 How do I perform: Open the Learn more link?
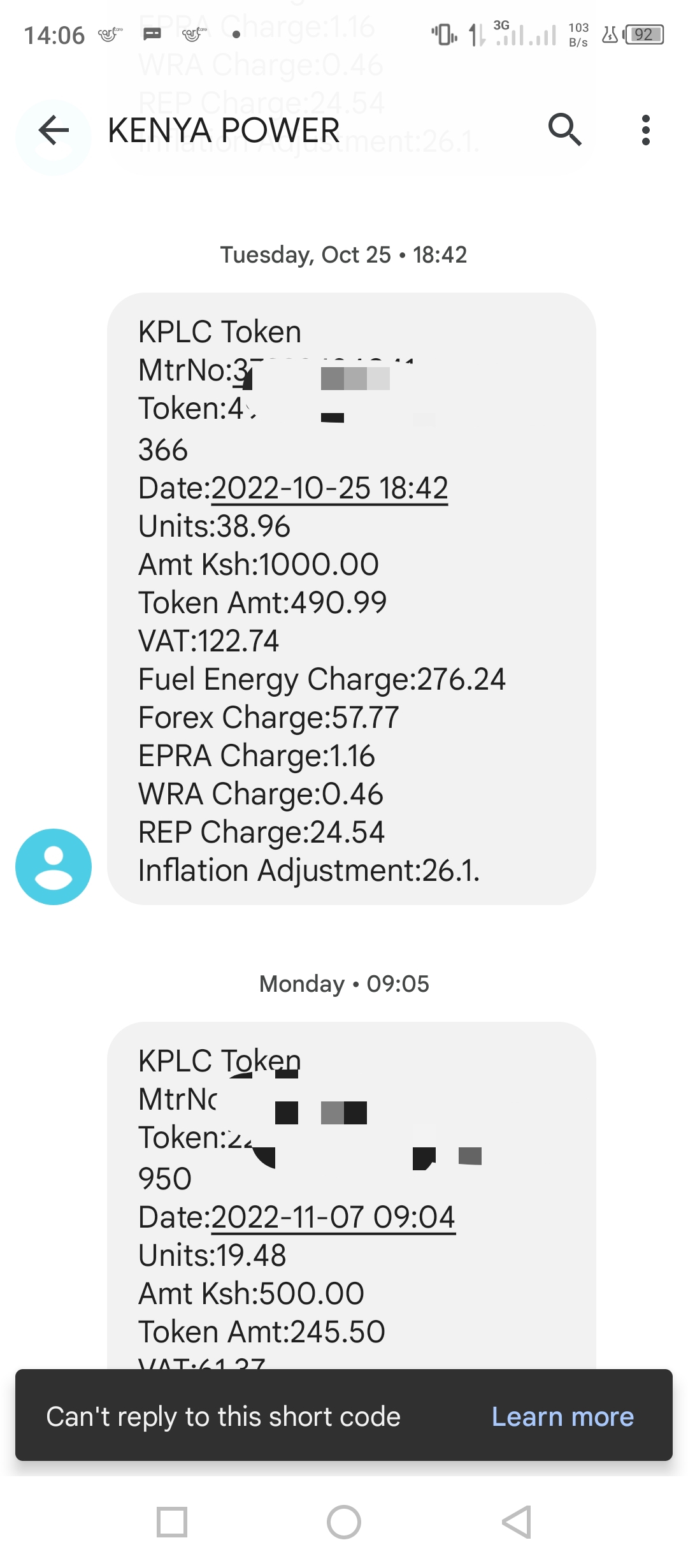(563, 1416)
